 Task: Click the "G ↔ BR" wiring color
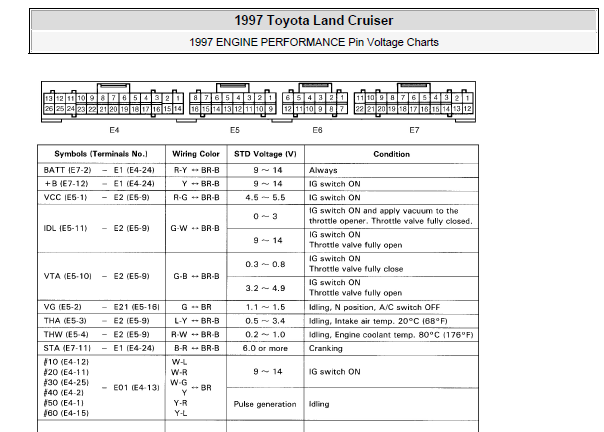tap(196, 307)
